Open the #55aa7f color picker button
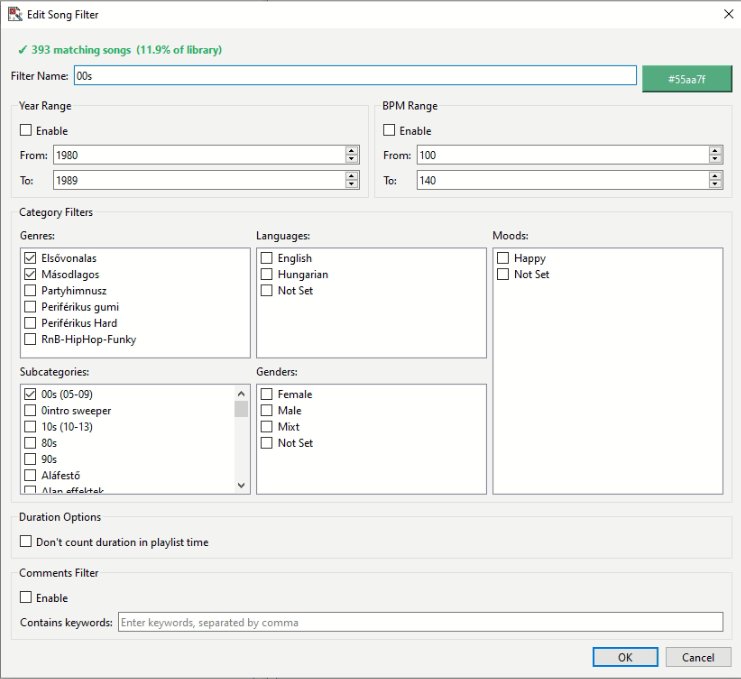Image resolution: width=741 pixels, height=679 pixels. coord(687,79)
